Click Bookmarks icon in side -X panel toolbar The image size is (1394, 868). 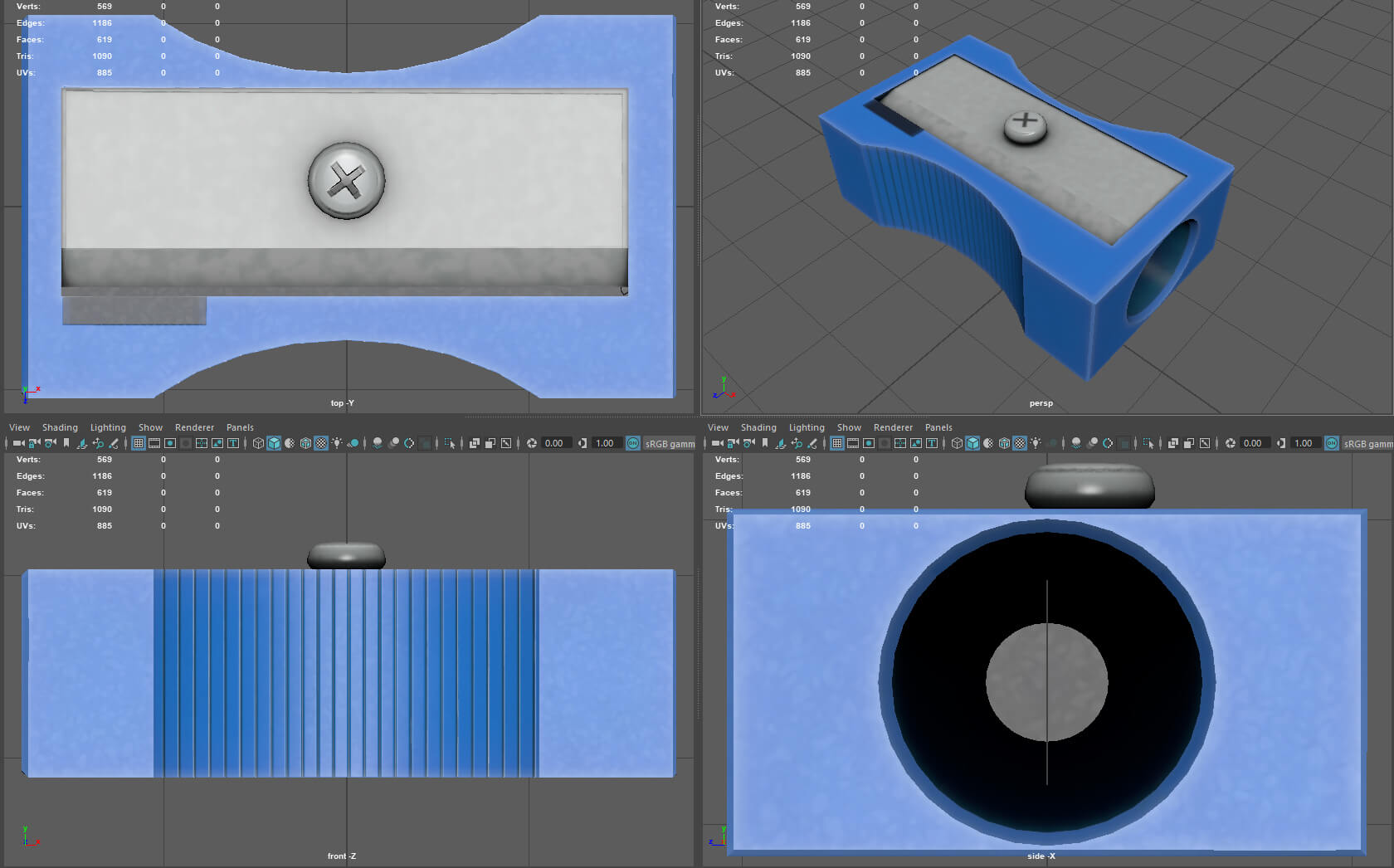pos(765,443)
